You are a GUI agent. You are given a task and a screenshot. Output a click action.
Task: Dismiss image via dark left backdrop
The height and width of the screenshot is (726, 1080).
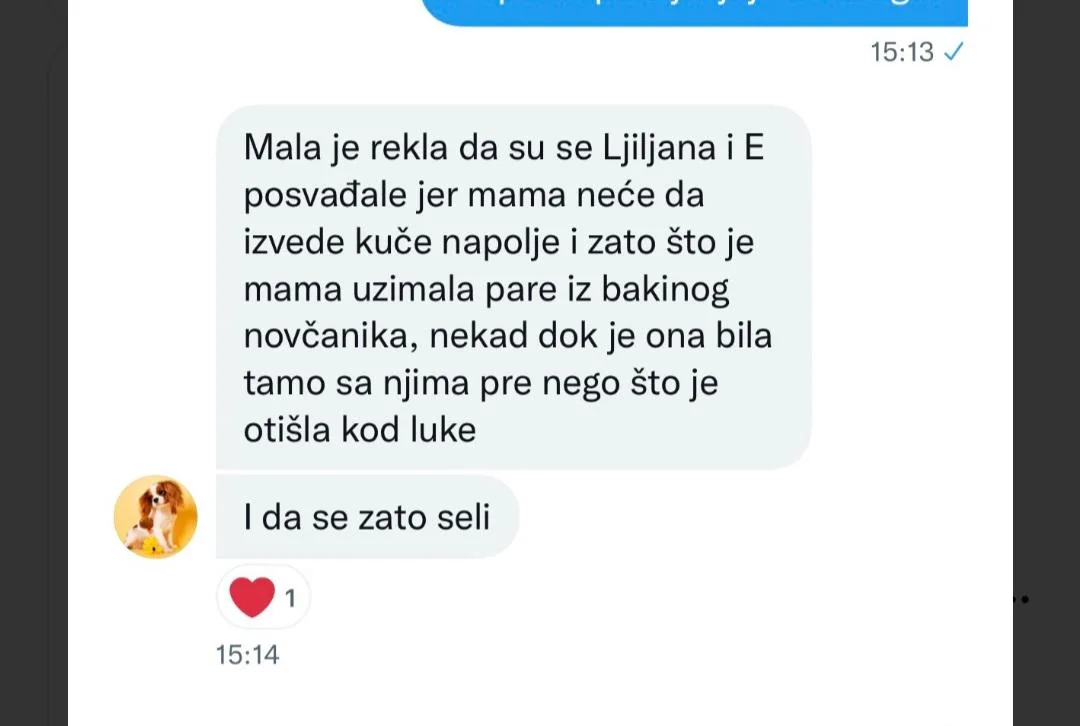click(33, 363)
